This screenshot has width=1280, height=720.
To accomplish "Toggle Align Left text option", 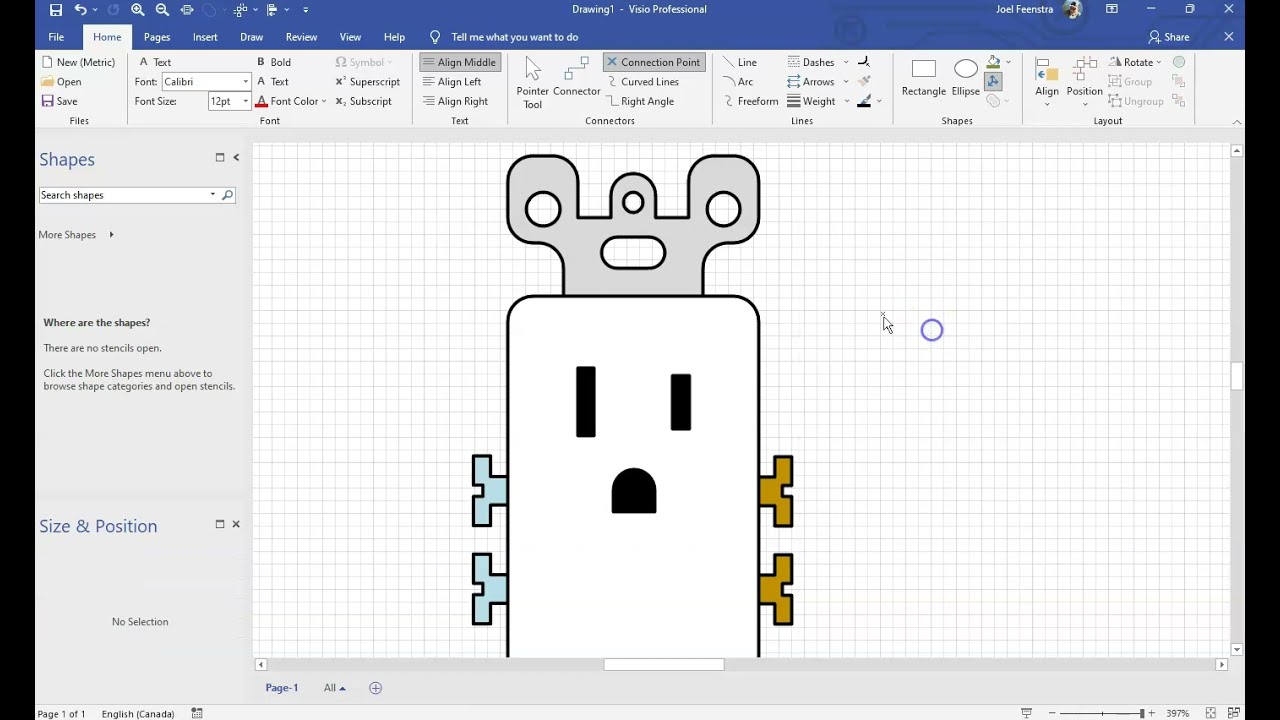I will point(452,82).
